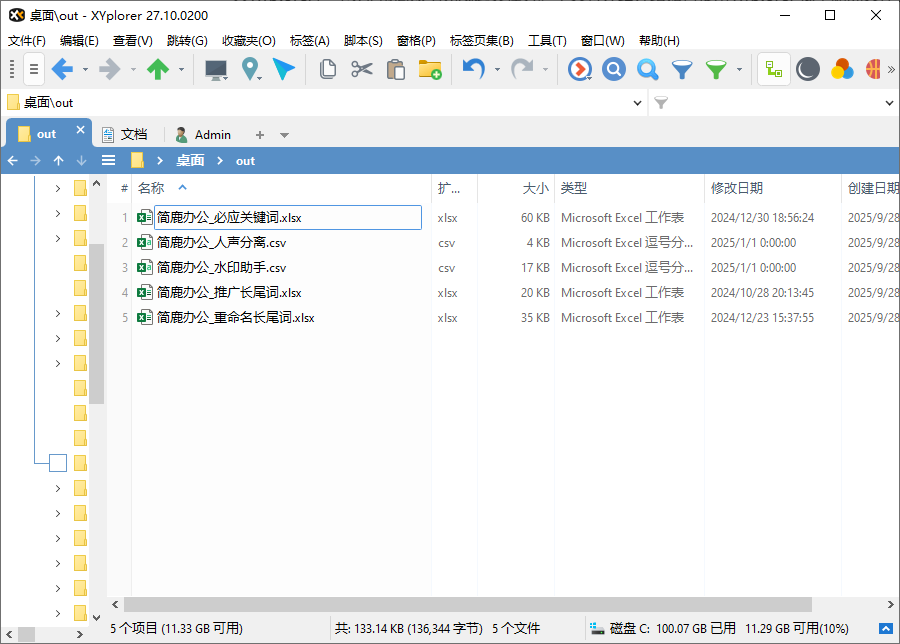Click the Live Filter funnel icon
Image resolution: width=900 pixels, height=644 pixels.
pyautogui.click(x=684, y=69)
